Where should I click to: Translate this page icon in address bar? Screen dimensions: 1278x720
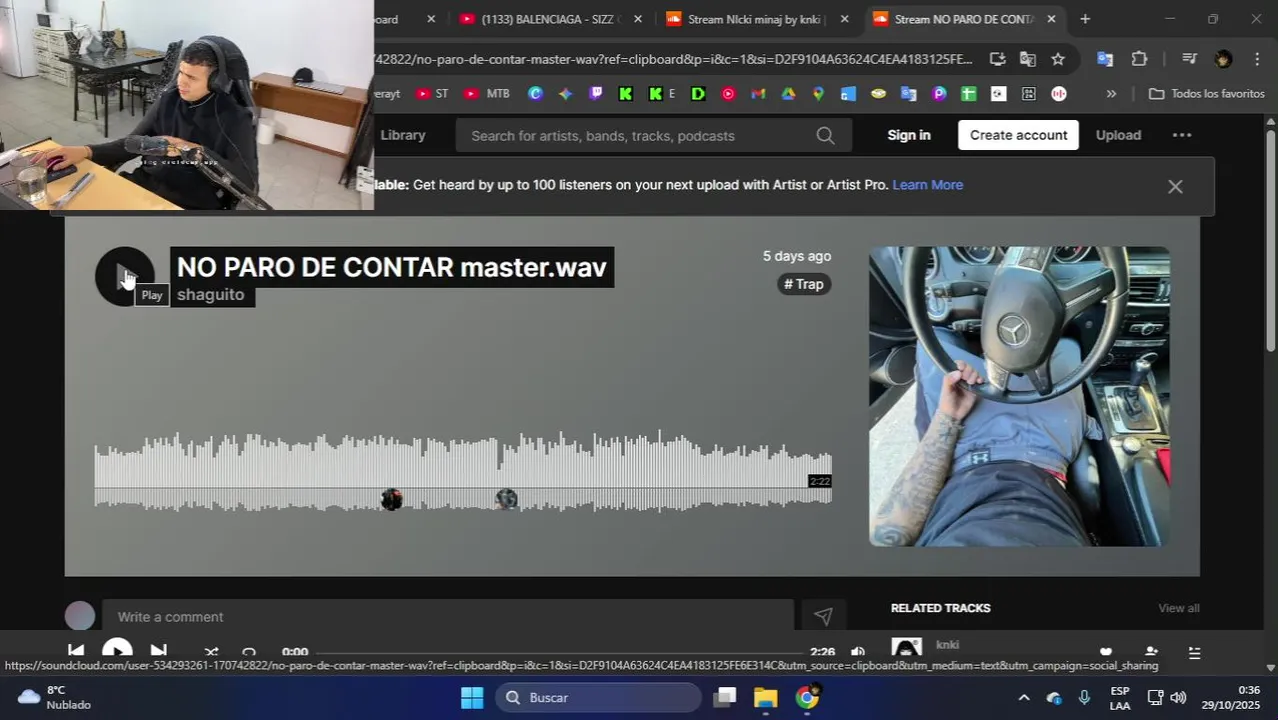[x=1027, y=59]
